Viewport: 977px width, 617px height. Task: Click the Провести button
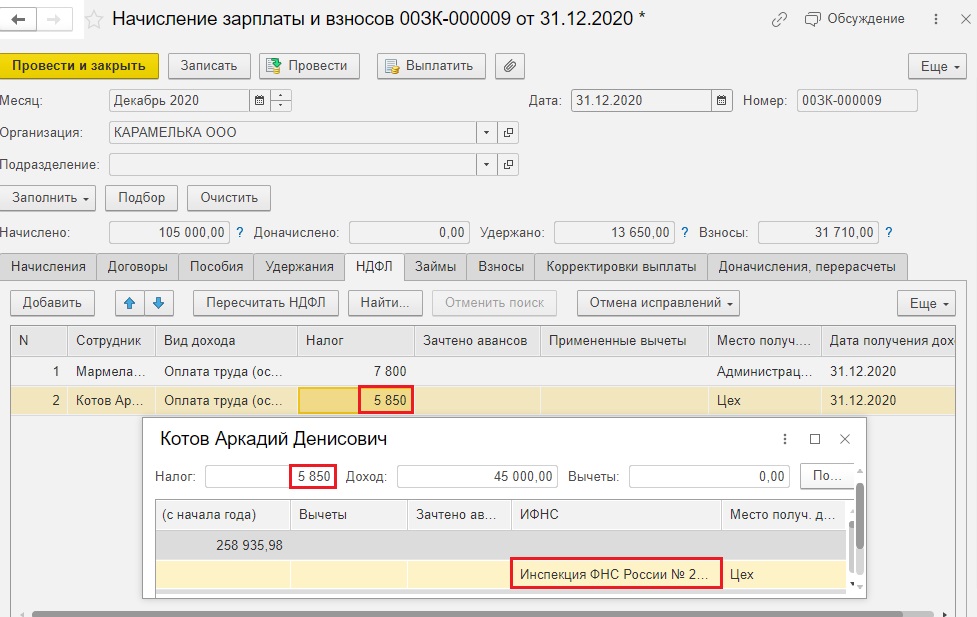pos(309,66)
